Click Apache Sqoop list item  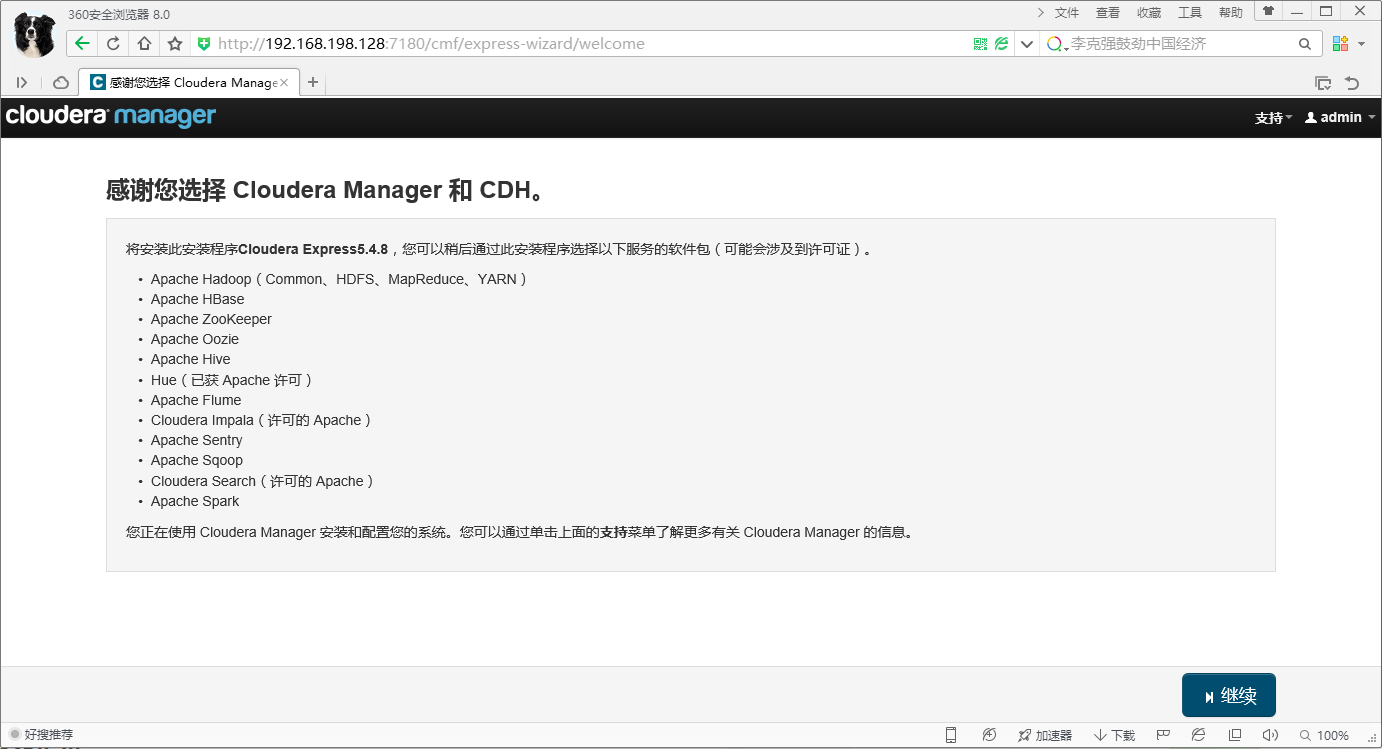(x=197, y=460)
